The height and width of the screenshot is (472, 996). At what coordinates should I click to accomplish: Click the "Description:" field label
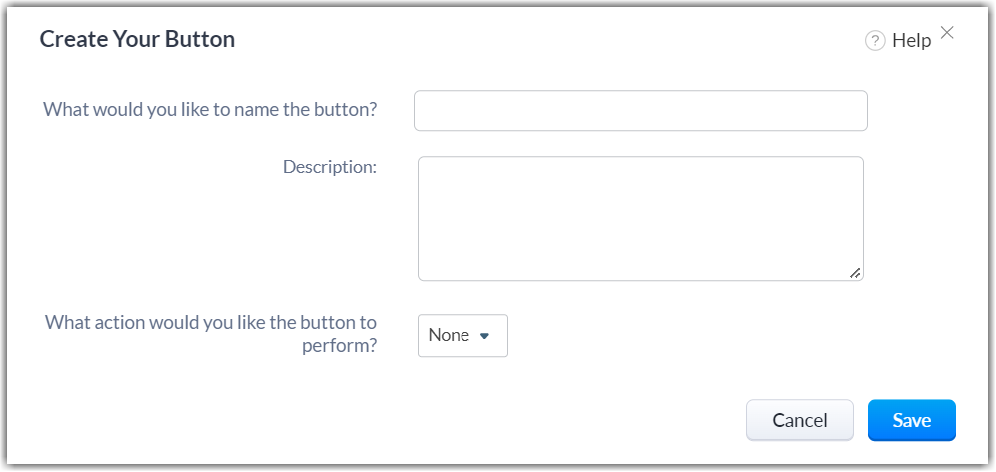click(x=329, y=166)
